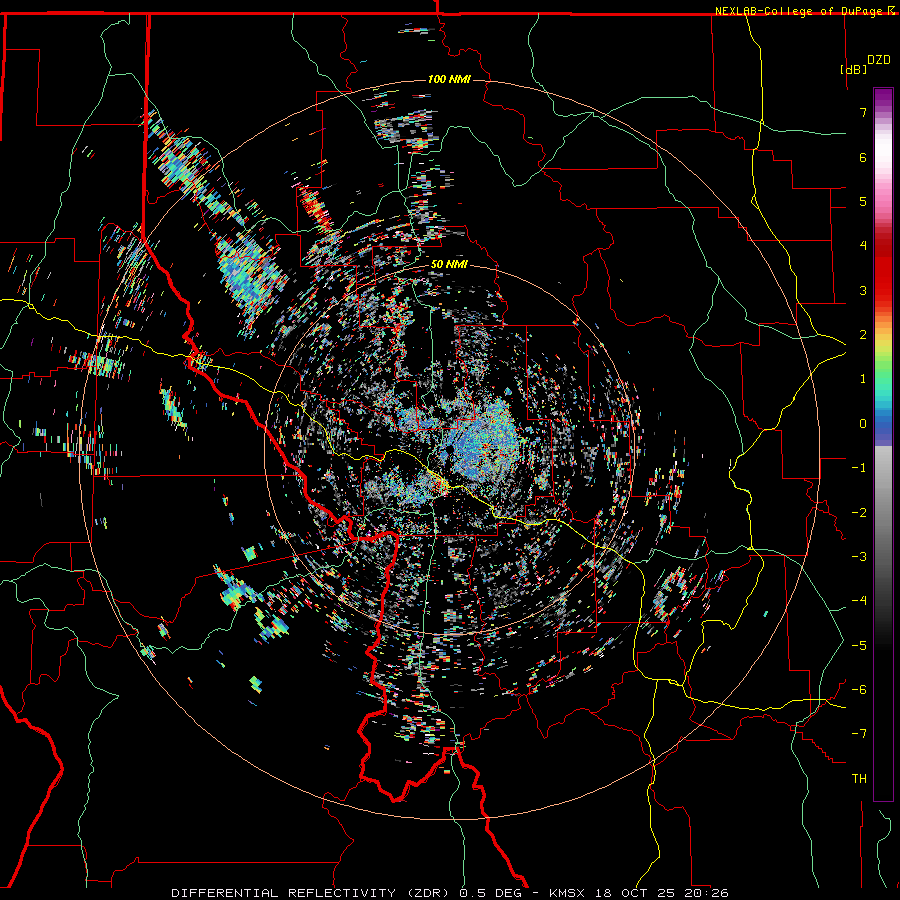Click the scale value "4"
900x900 pixels.
[863, 246]
